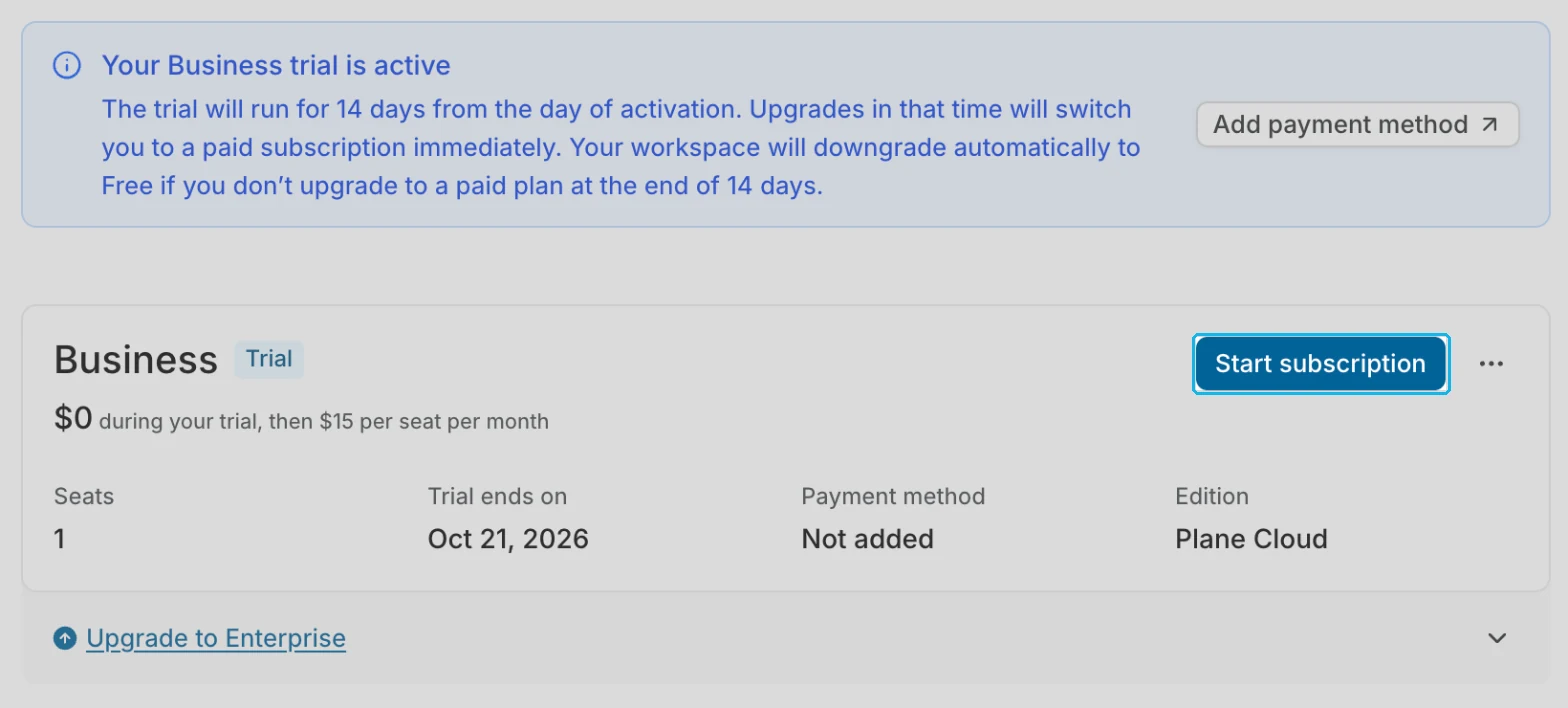This screenshot has height=708, width=1568.
Task: Click the Payment method label
Action: click(893, 496)
